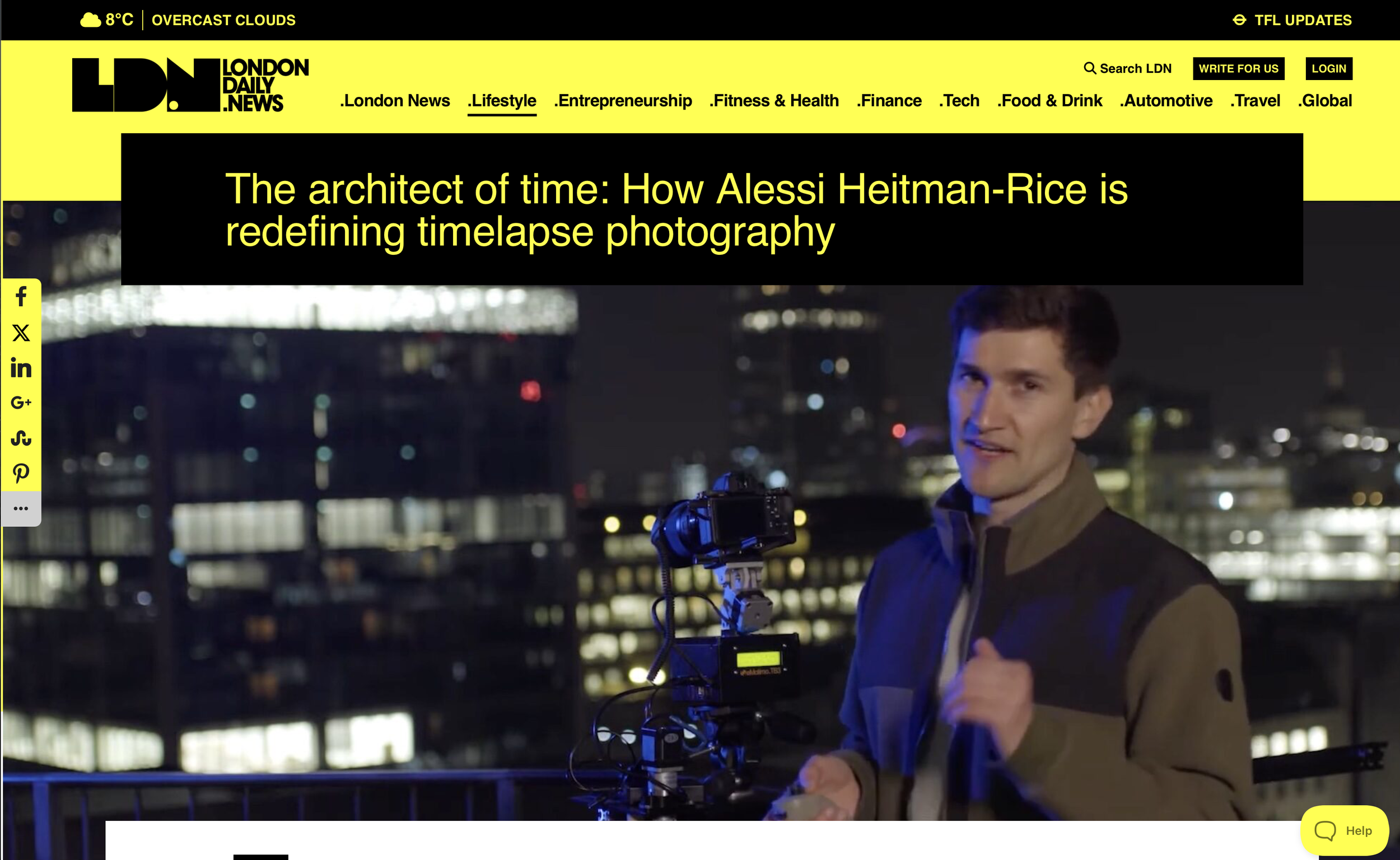Share on LinkedIn icon

pyautogui.click(x=21, y=368)
